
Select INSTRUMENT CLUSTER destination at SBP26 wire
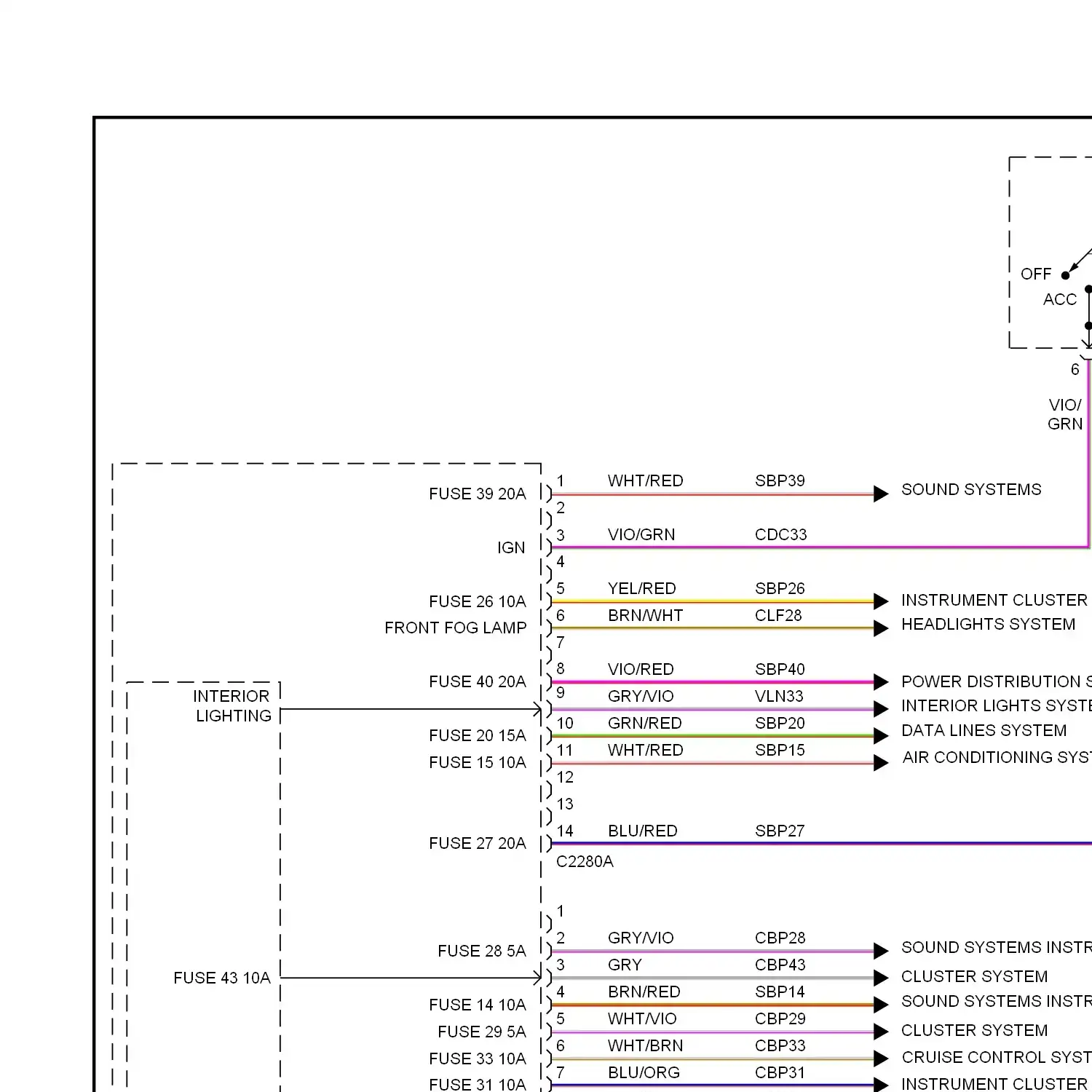coord(994,600)
